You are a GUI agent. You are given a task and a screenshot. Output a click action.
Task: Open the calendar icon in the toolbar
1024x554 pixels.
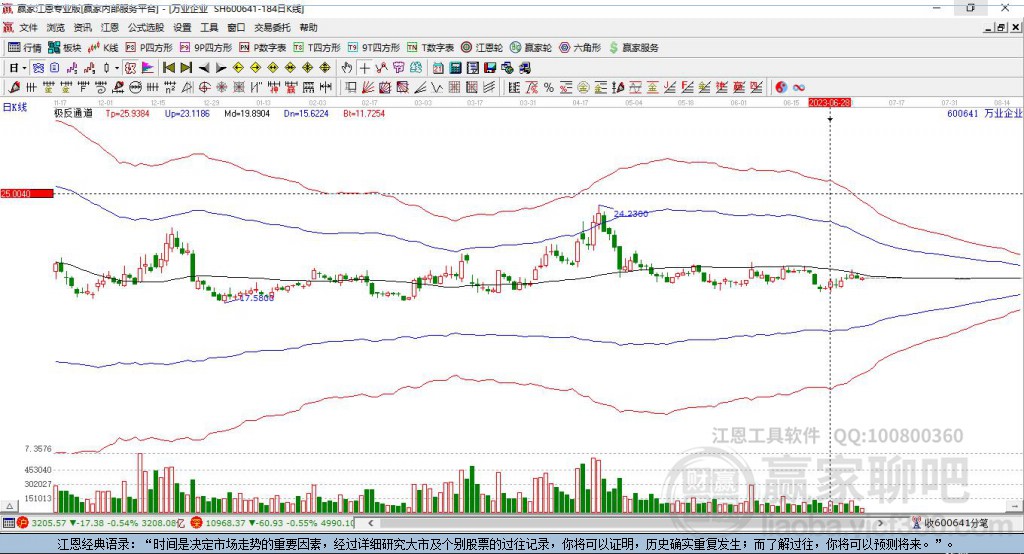438,68
